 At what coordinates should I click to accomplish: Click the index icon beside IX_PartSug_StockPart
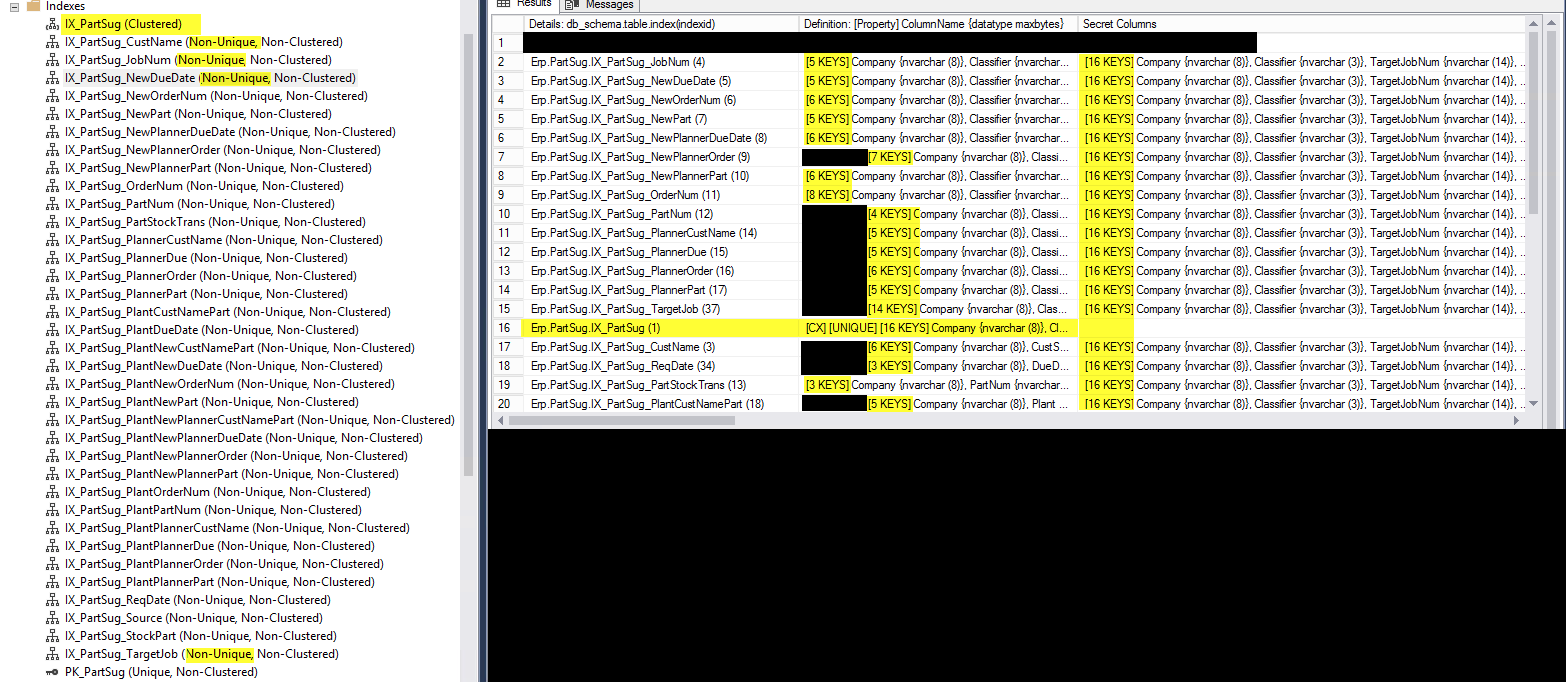pyautogui.click(x=53, y=636)
